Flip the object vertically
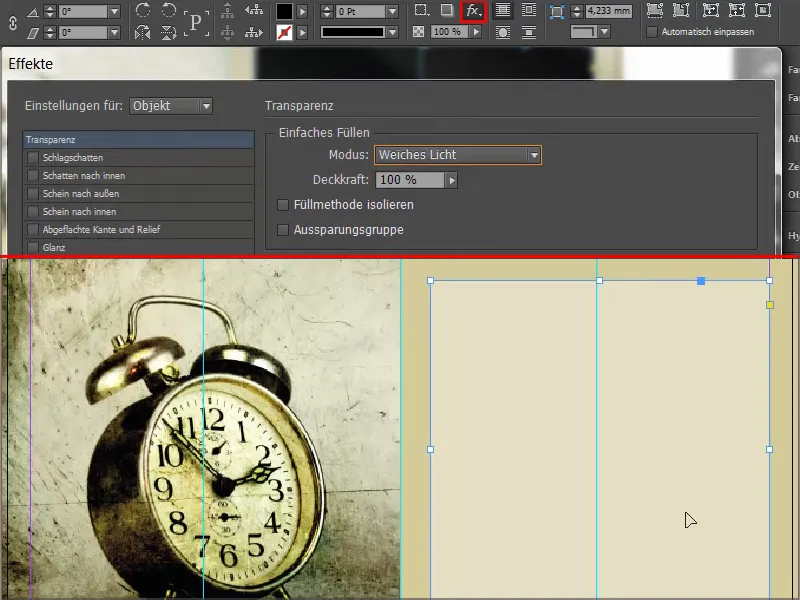This screenshot has height=600, width=800. [x=168, y=33]
